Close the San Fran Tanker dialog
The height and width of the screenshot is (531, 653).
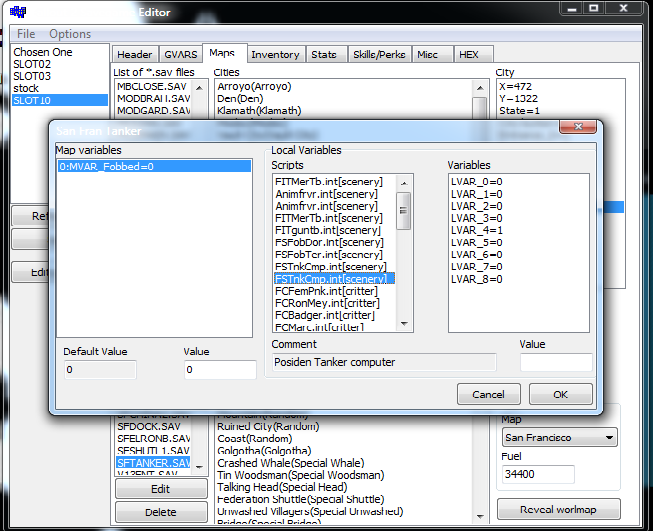pos(578,127)
